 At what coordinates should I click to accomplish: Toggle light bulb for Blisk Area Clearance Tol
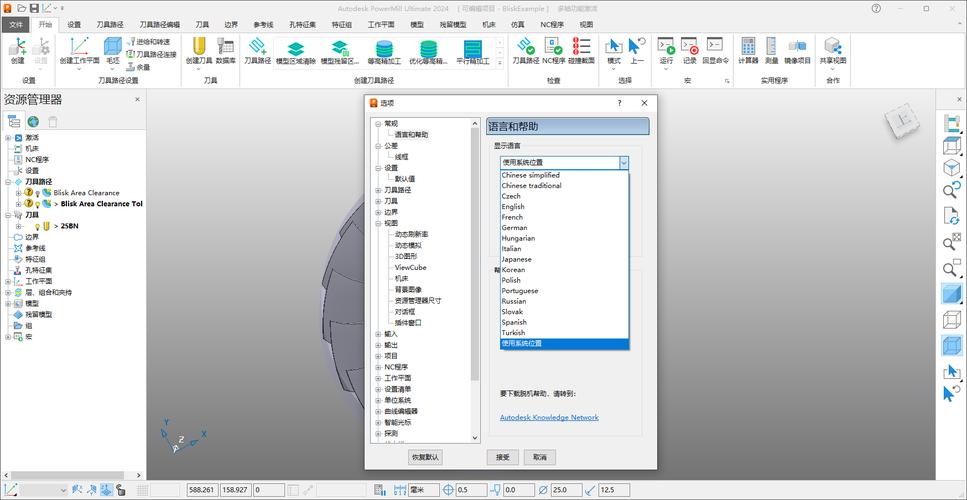point(37,204)
